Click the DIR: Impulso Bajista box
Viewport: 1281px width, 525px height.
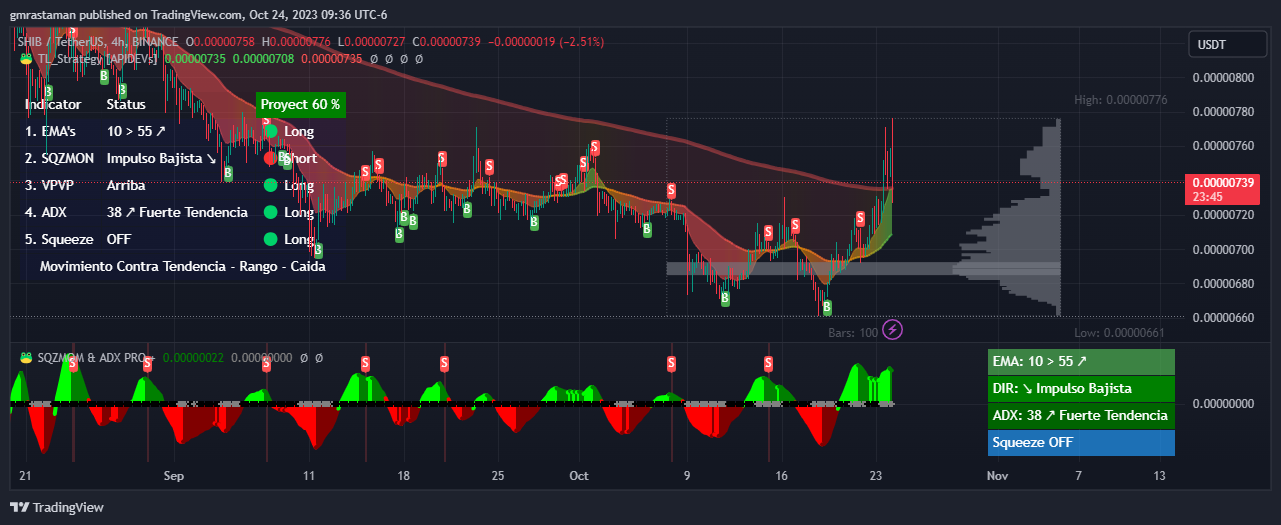pyautogui.click(x=1081, y=388)
